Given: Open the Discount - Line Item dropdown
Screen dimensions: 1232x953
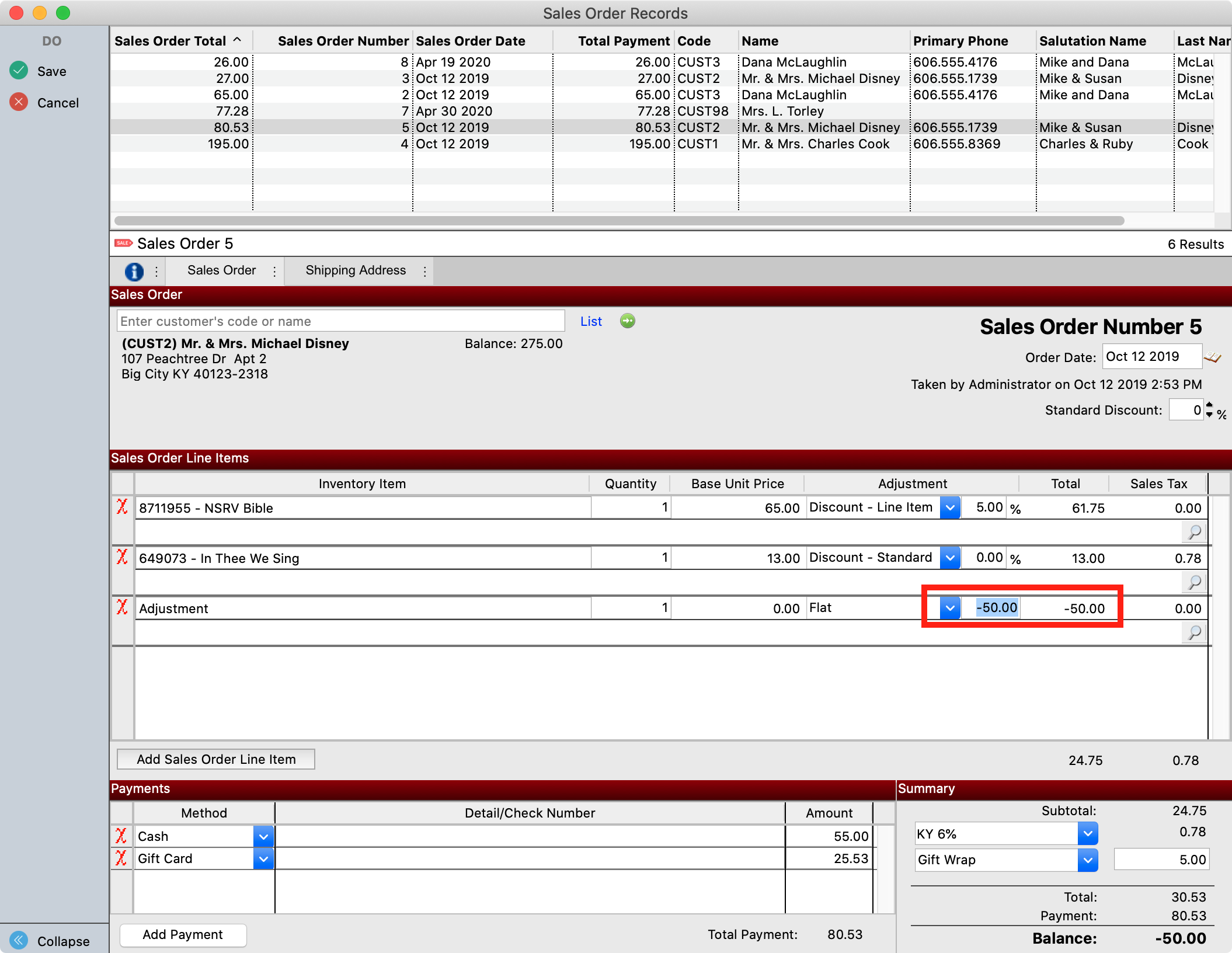Looking at the screenshot, I should (x=950, y=507).
